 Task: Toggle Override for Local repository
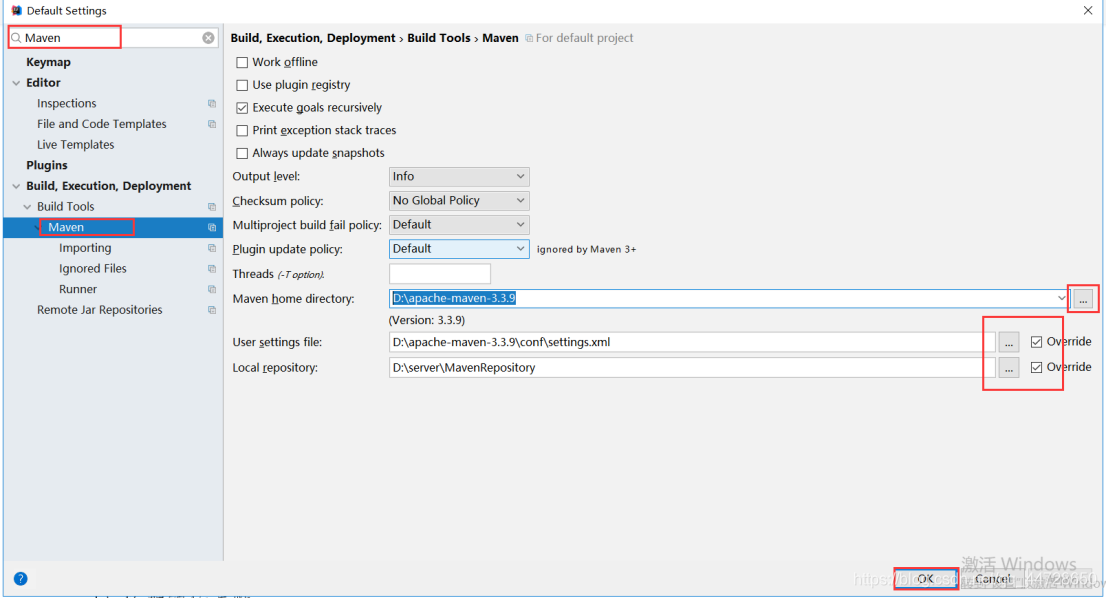(x=1036, y=367)
